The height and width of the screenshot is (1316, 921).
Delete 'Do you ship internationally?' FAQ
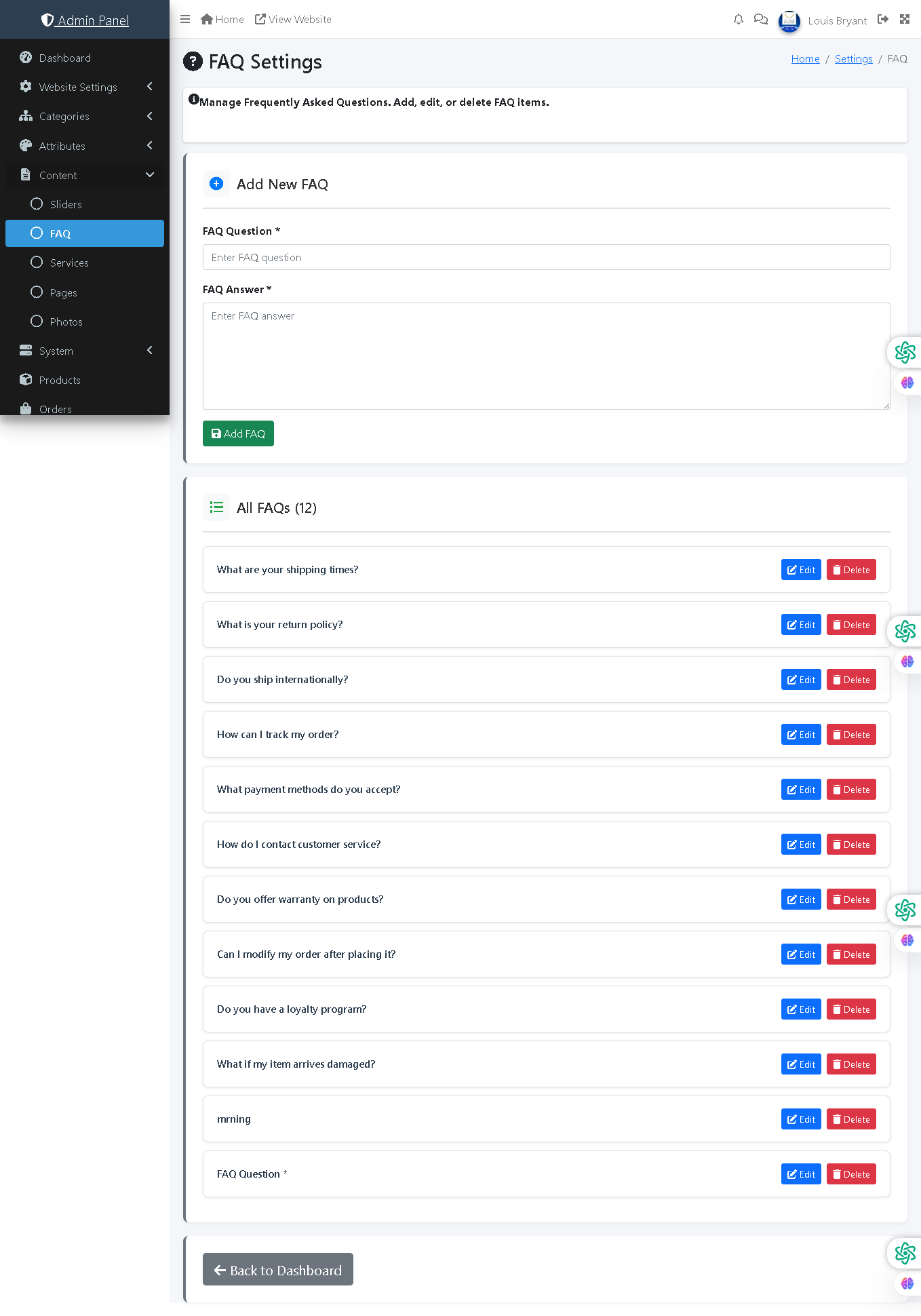click(x=851, y=680)
